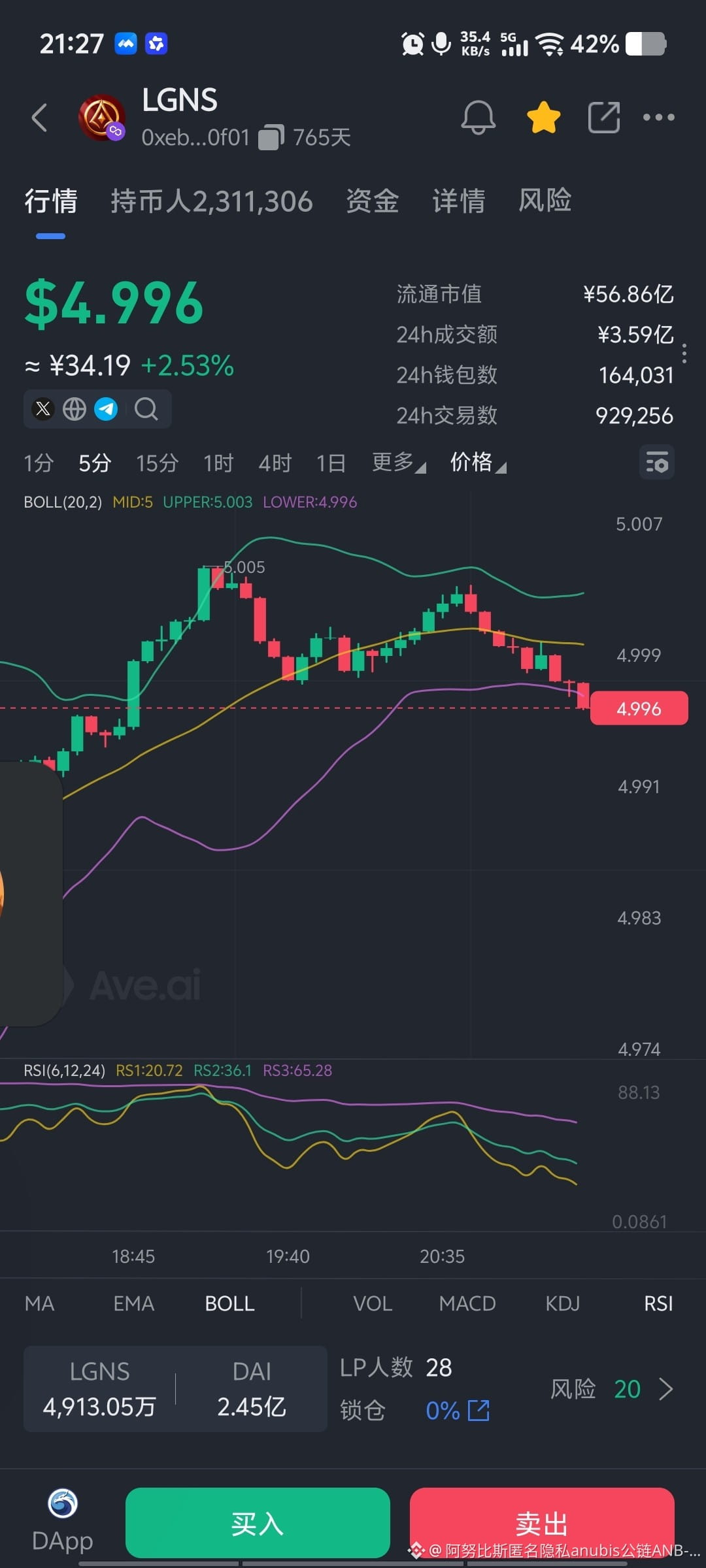Tap the microphone status icon
This screenshot has height=1568, width=706.
coord(442,44)
